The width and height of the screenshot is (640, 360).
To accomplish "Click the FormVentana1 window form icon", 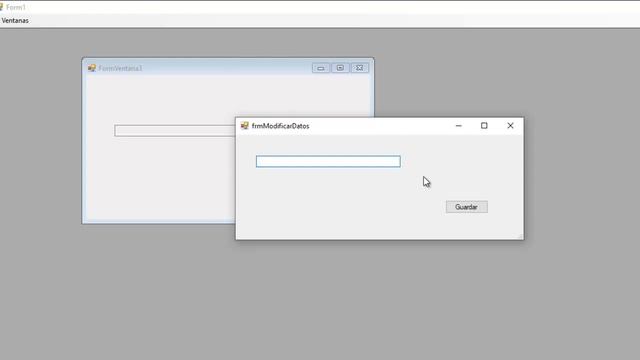I will pos(92,68).
